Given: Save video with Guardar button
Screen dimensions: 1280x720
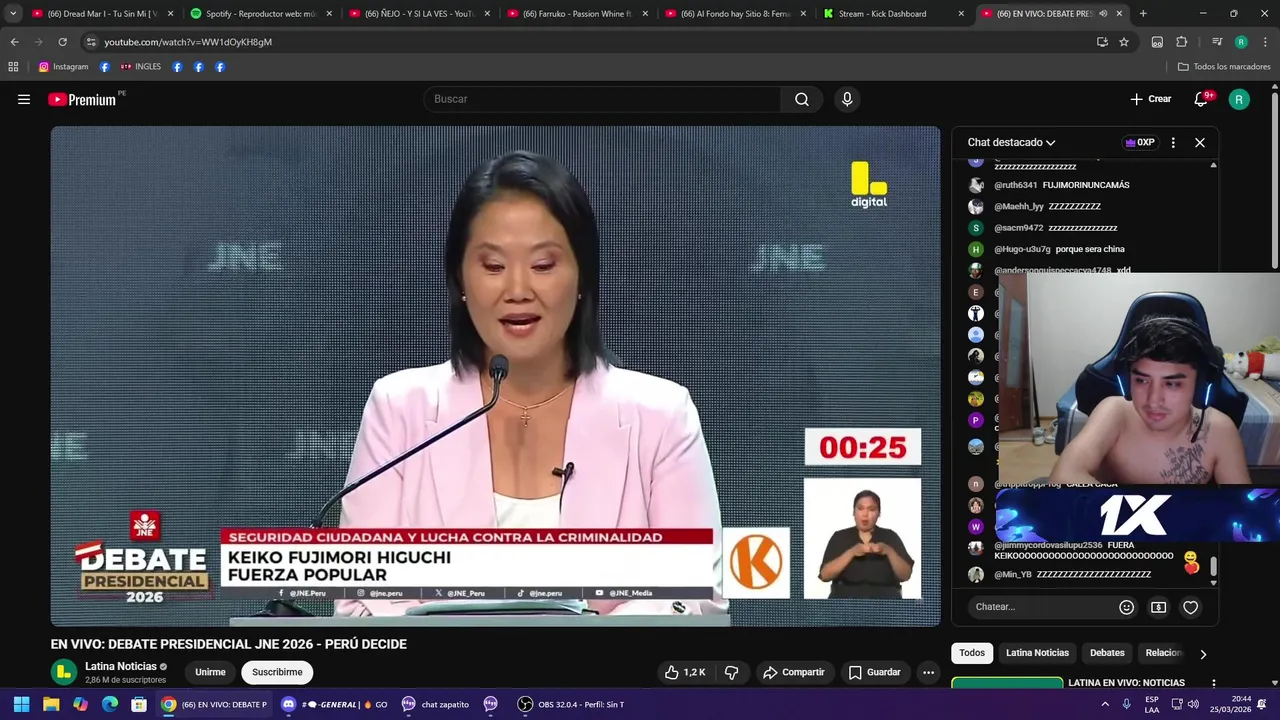Looking at the screenshot, I should coord(875,672).
